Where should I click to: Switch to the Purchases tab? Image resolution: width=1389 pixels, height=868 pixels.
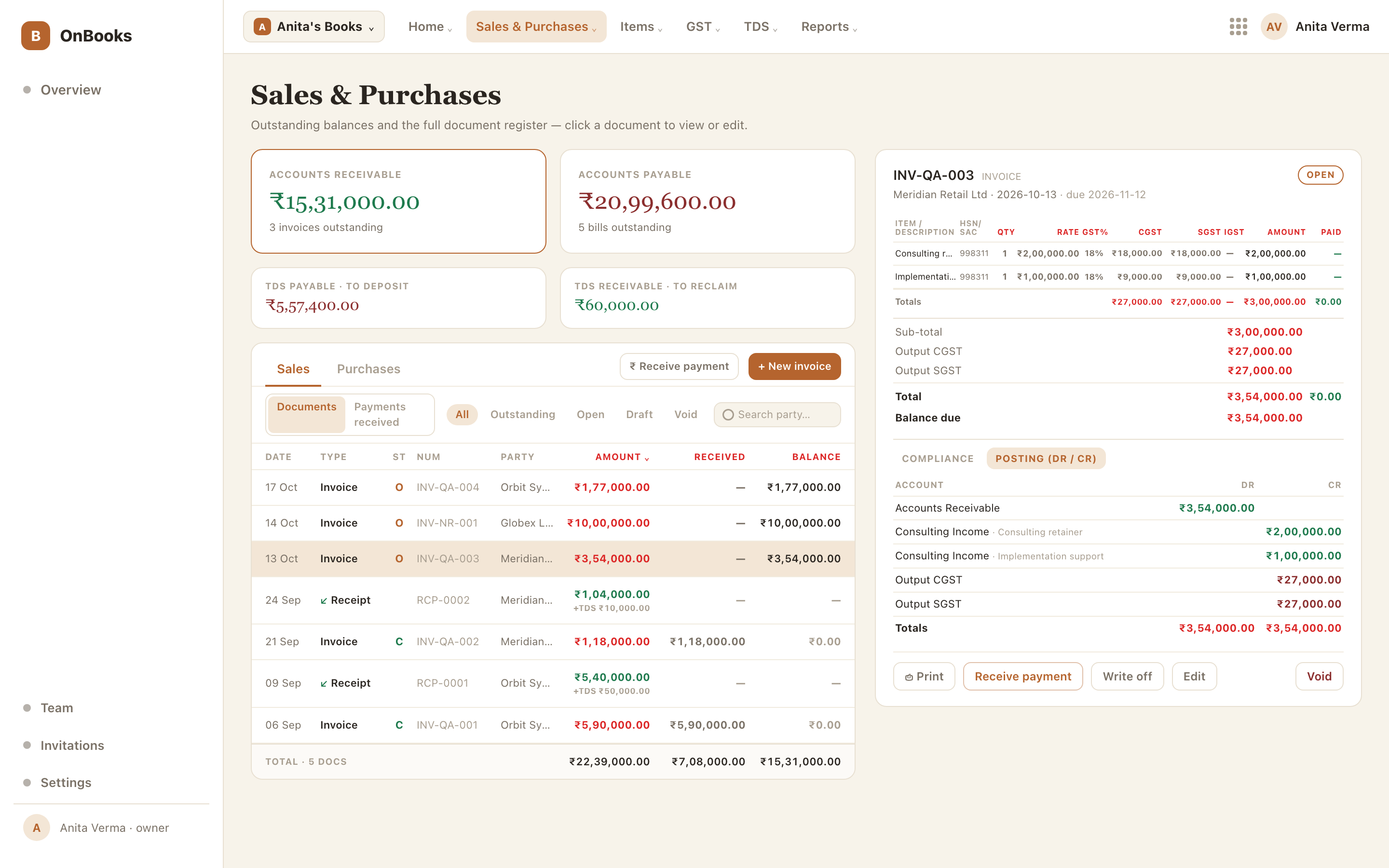368,369
